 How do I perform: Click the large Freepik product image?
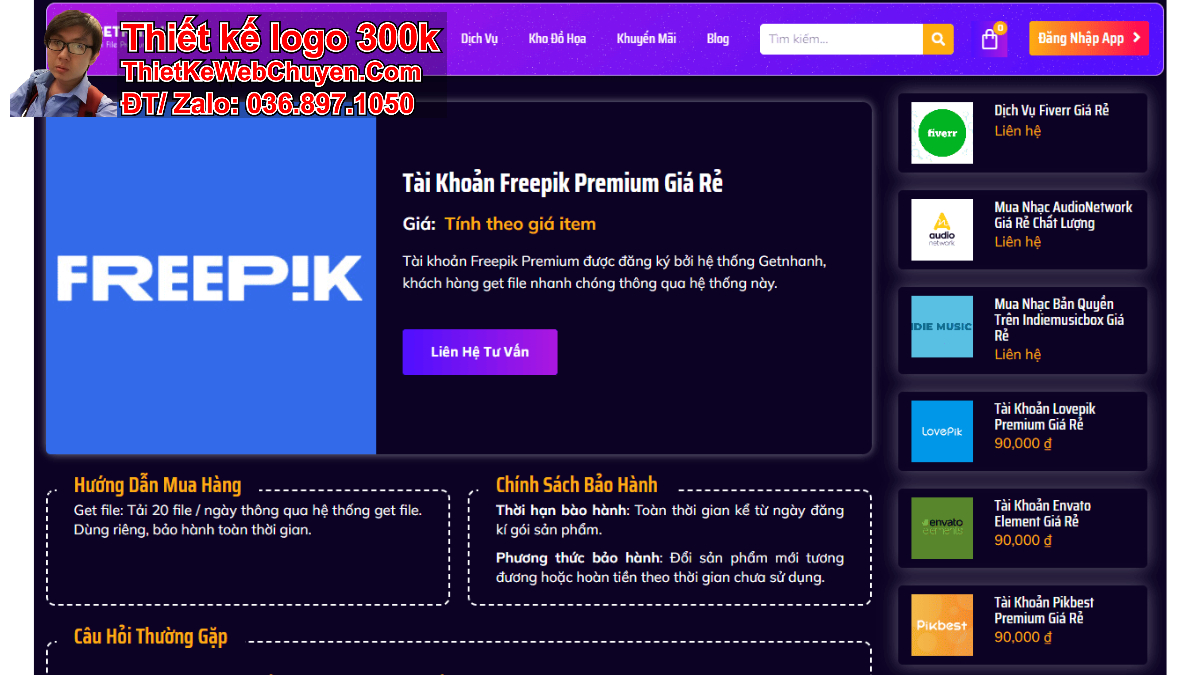[211, 278]
